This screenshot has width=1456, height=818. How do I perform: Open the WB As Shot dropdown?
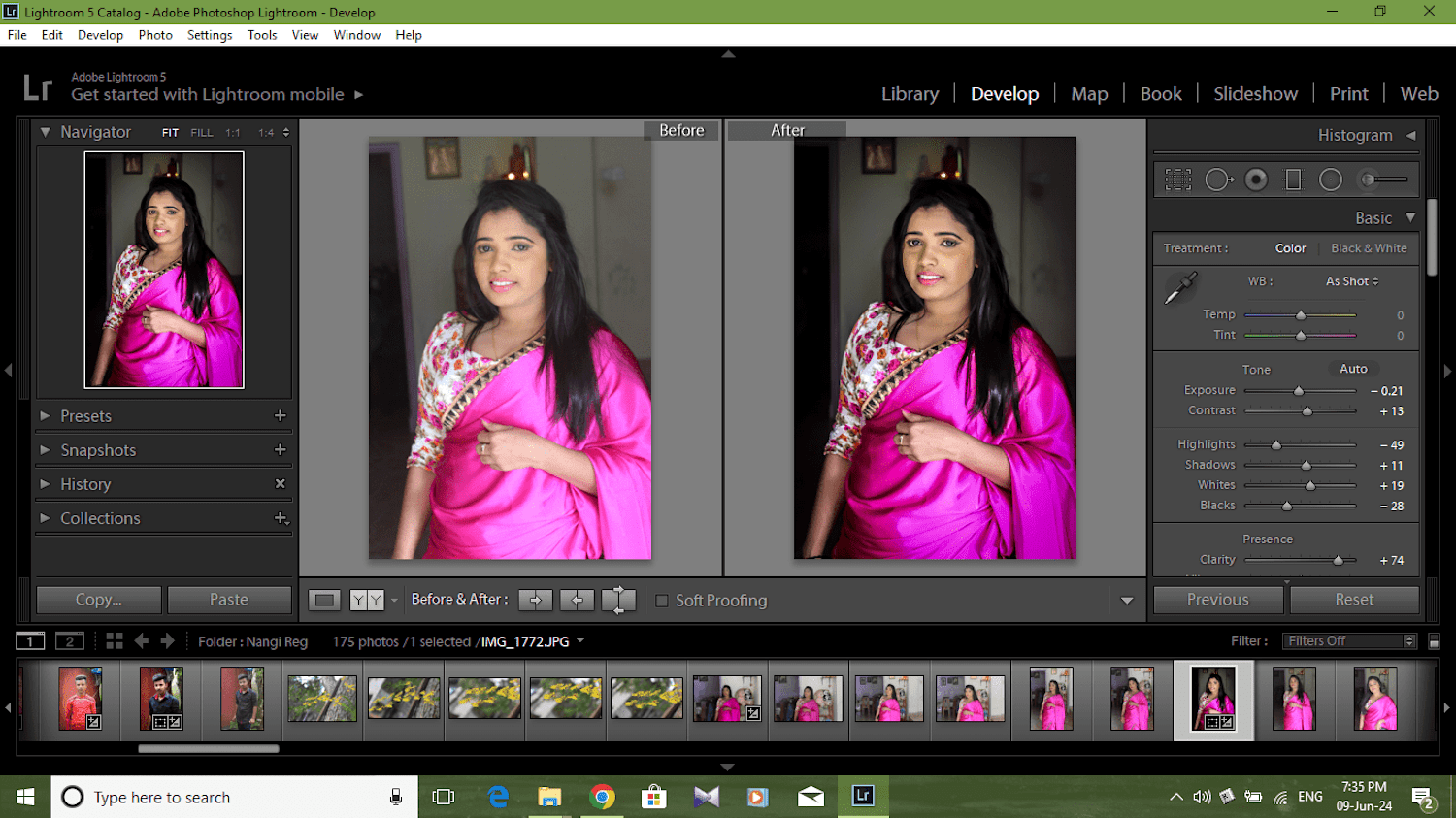[x=1352, y=281]
